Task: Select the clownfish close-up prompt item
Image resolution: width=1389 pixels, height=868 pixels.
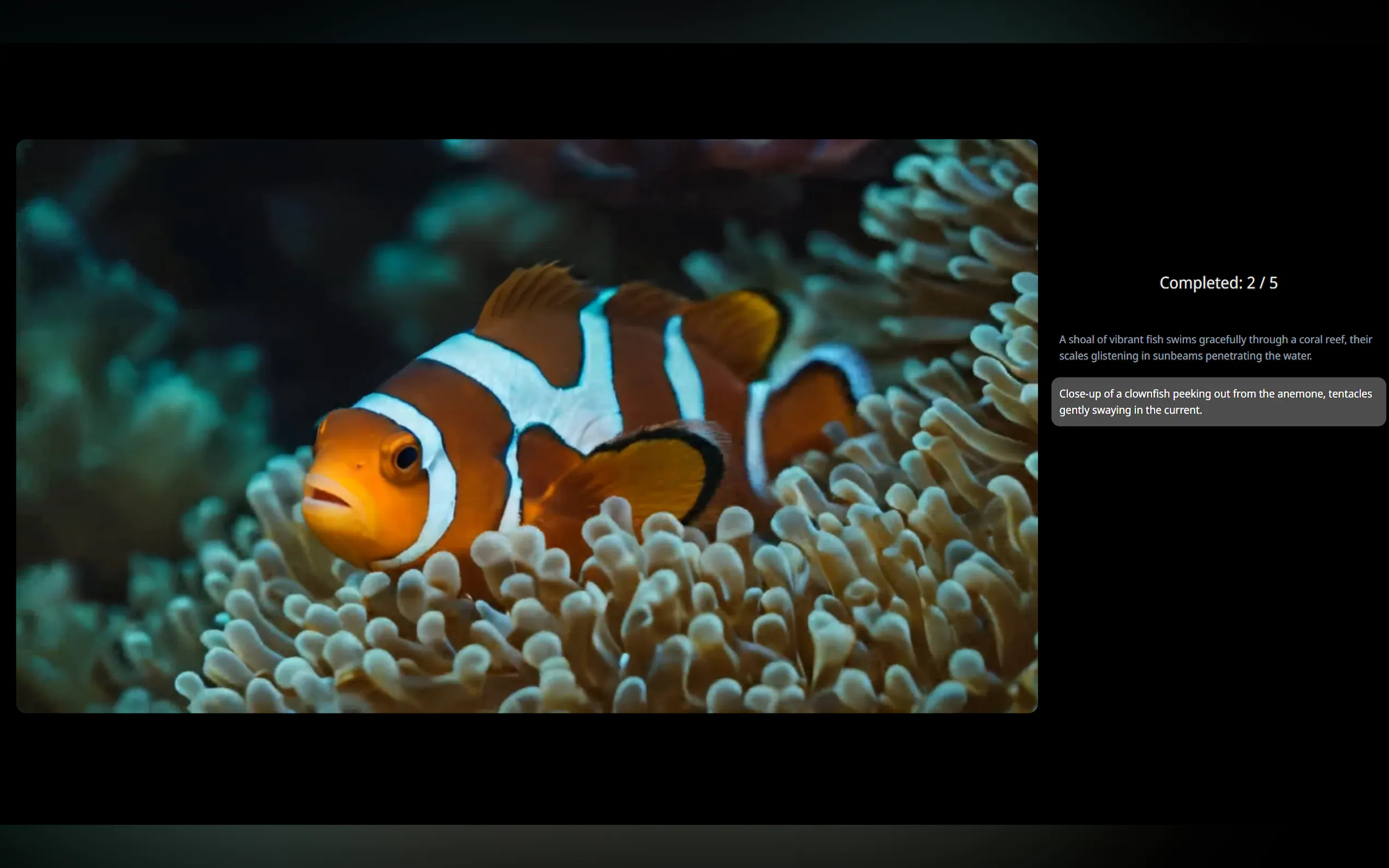Action: (1217, 402)
